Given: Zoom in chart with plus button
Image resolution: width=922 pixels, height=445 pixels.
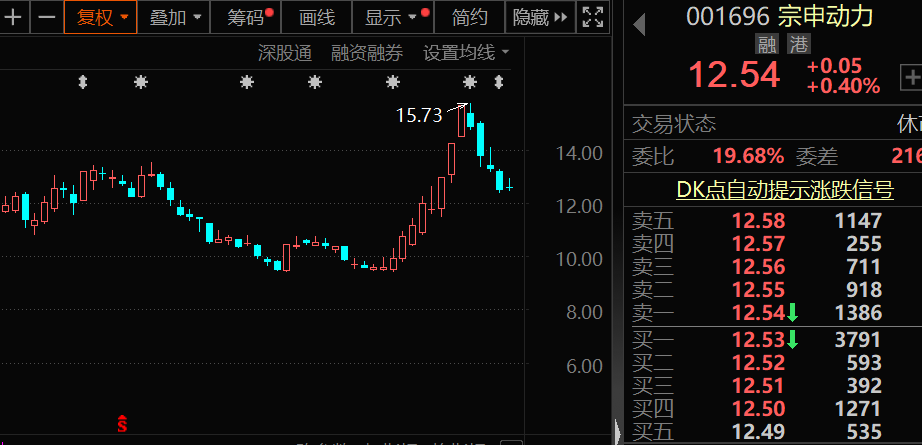Looking at the screenshot, I should pos(14,17).
